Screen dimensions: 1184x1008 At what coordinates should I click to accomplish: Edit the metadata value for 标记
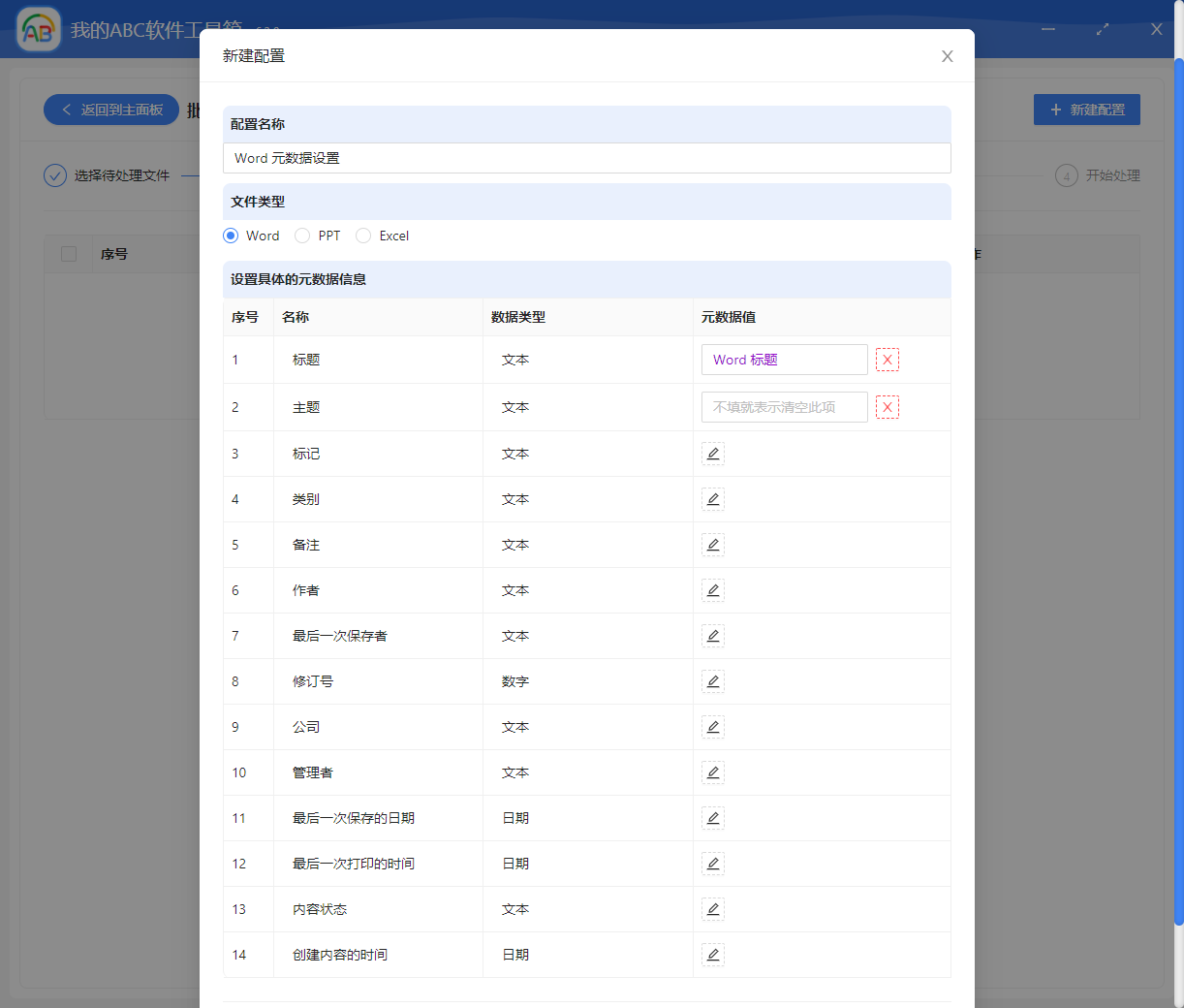(x=713, y=453)
